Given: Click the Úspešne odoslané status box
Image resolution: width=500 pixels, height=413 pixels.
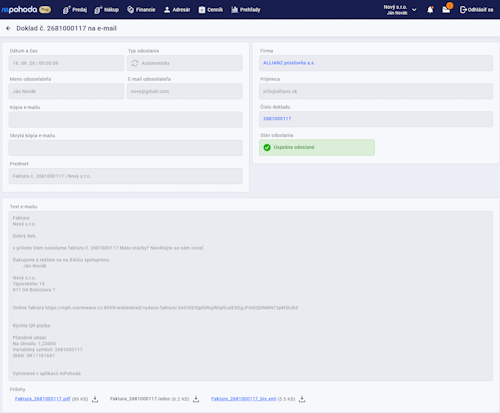Looking at the screenshot, I should (x=317, y=147).
